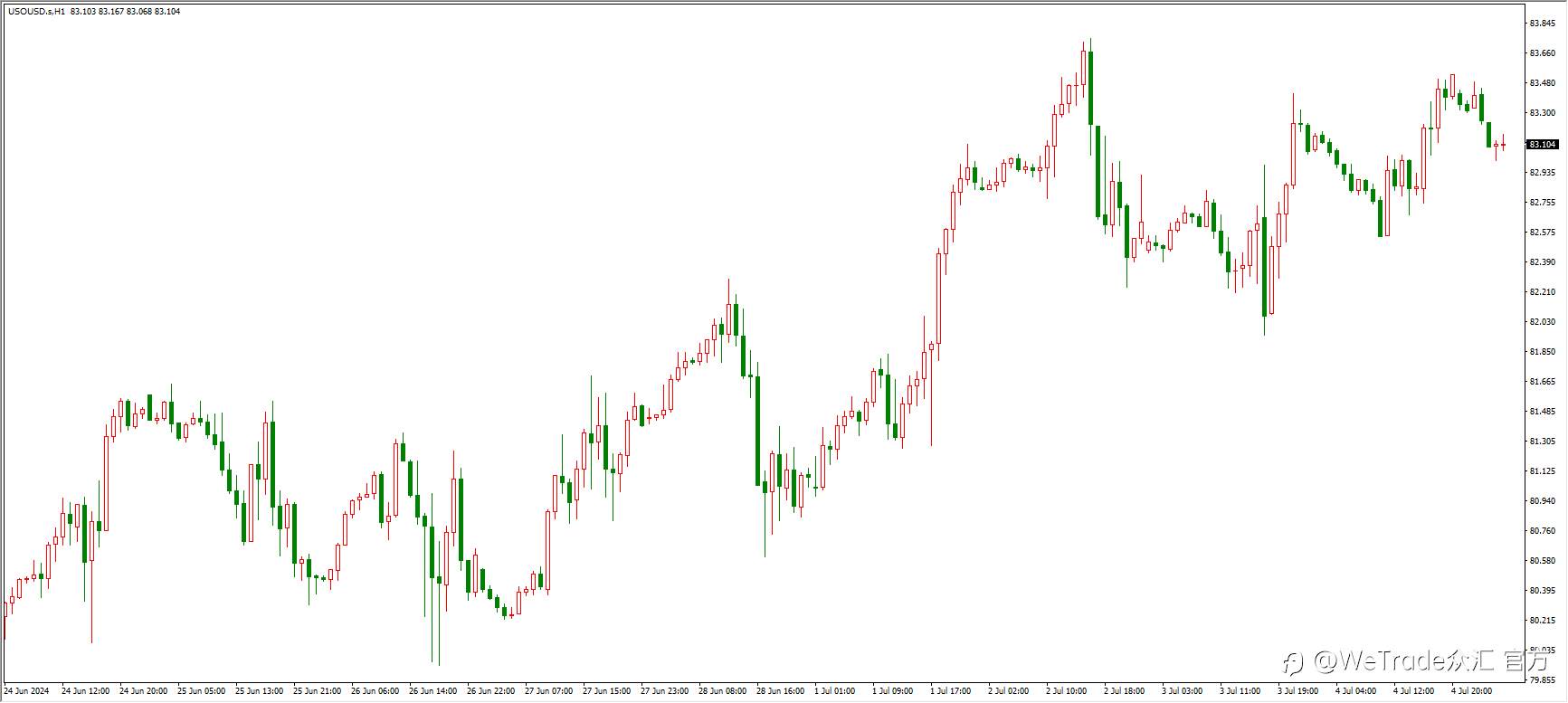Select the 4 Jul 20:00 time label
This screenshot has height=703, width=1568.
pyautogui.click(x=1472, y=691)
